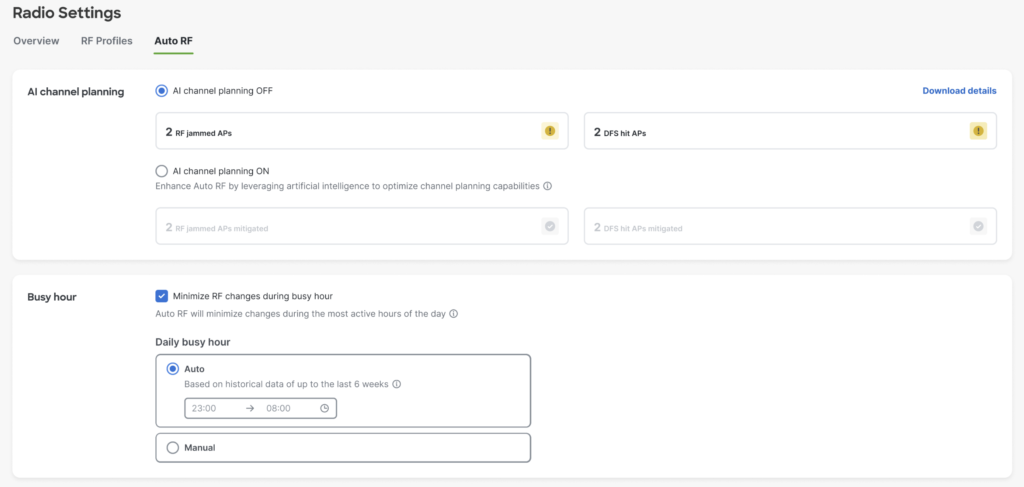Click checkmark icon on DFS hit APs mitigated
This screenshot has height=487, width=1024.
tap(977, 227)
